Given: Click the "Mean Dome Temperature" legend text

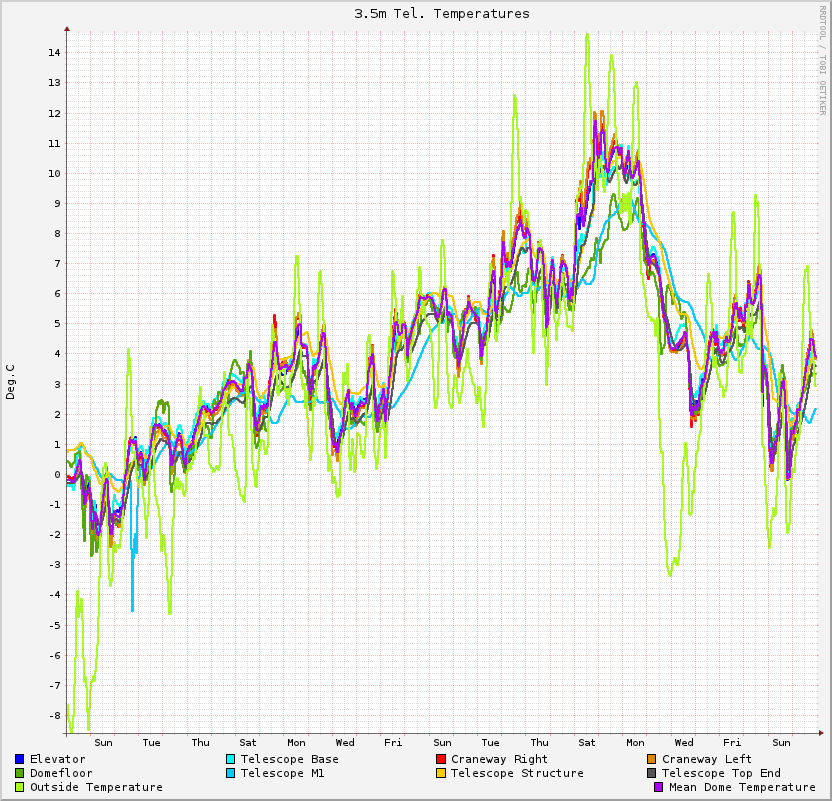Looking at the screenshot, I should [742, 787].
